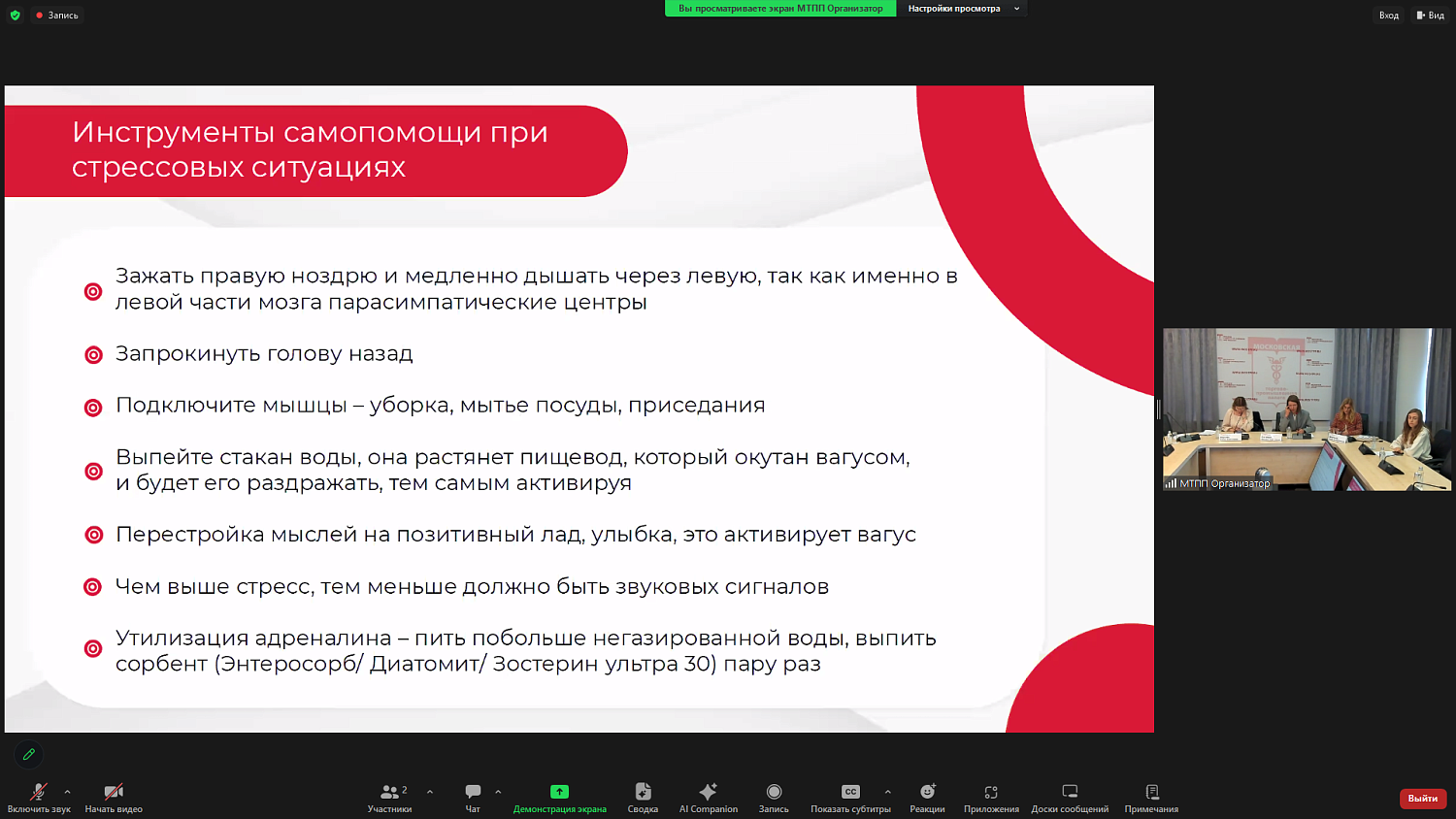Viewport: 1456px width, 819px height.
Task: Open Доски сообщений (Whiteboards)
Action: click(x=1069, y=796)
